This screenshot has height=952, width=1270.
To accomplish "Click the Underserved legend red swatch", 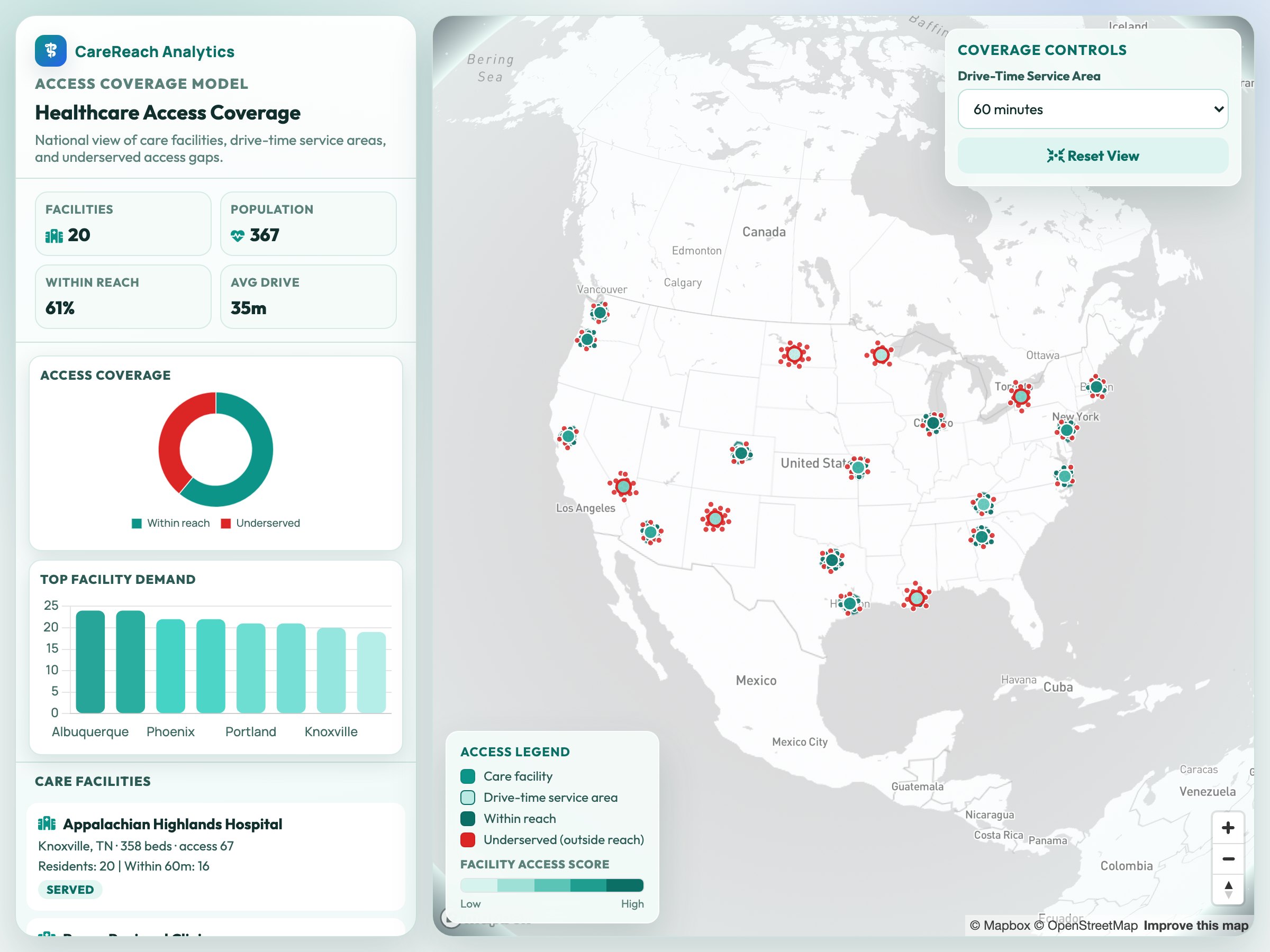I will pos(468,839).
